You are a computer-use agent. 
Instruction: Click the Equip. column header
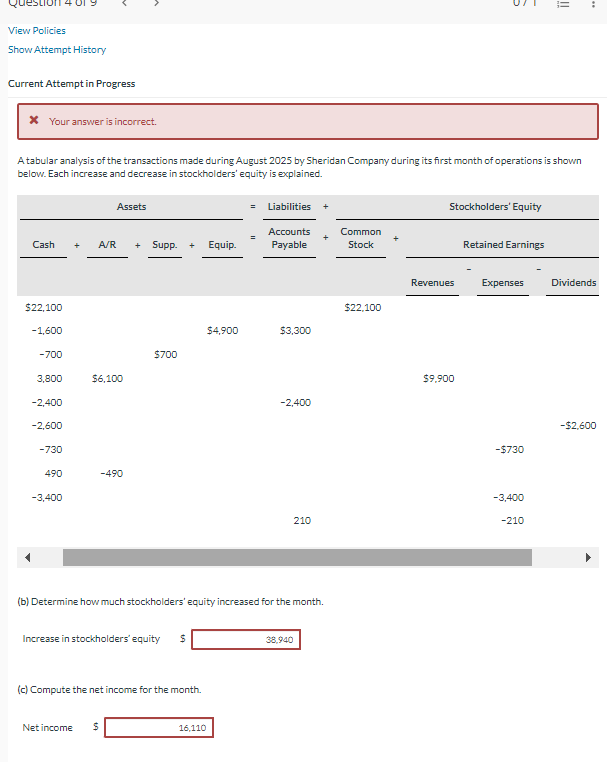pyautogui.click(x=222, y=244)
